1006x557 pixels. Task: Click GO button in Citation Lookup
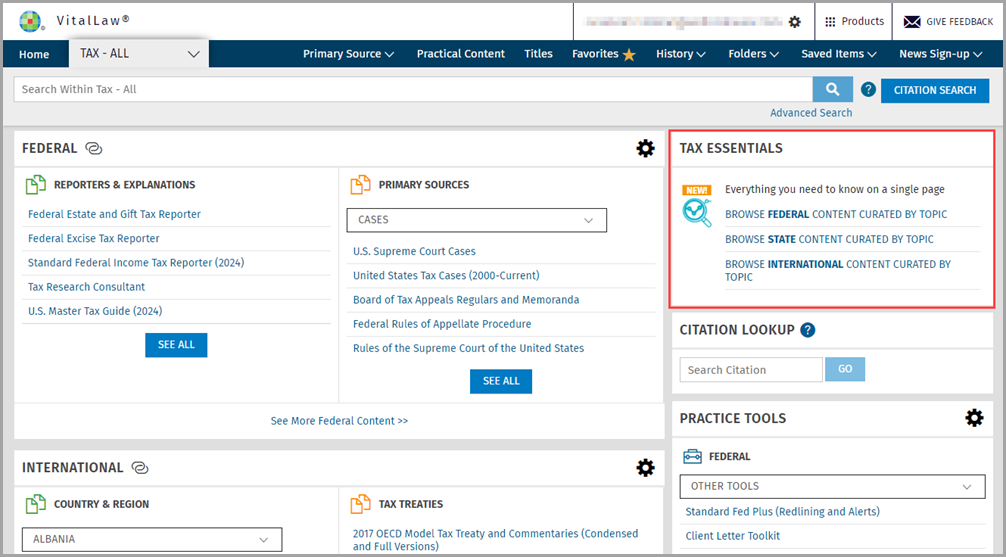[845, 369]
